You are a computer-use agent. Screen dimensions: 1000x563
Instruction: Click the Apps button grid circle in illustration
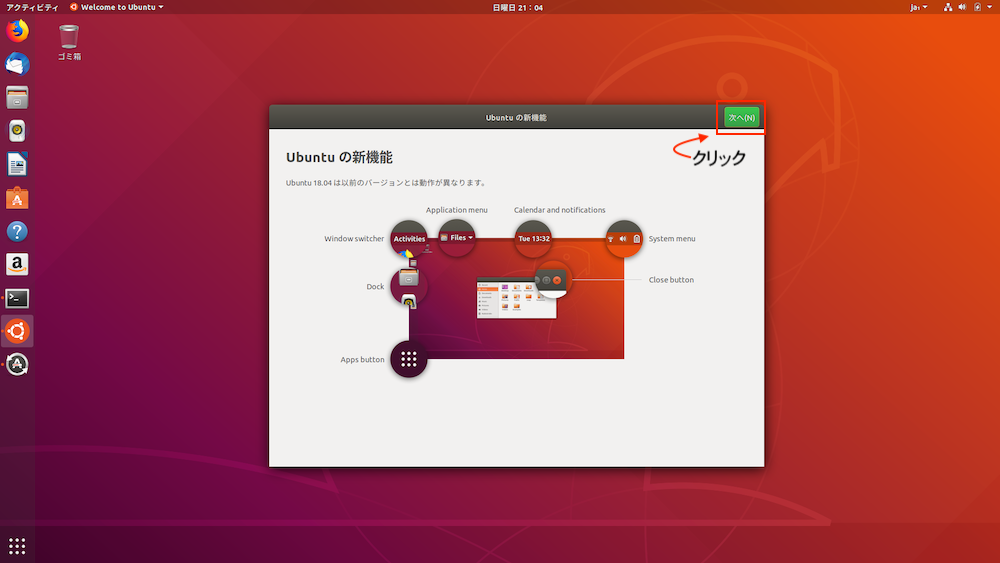click(x=409, y=359)
